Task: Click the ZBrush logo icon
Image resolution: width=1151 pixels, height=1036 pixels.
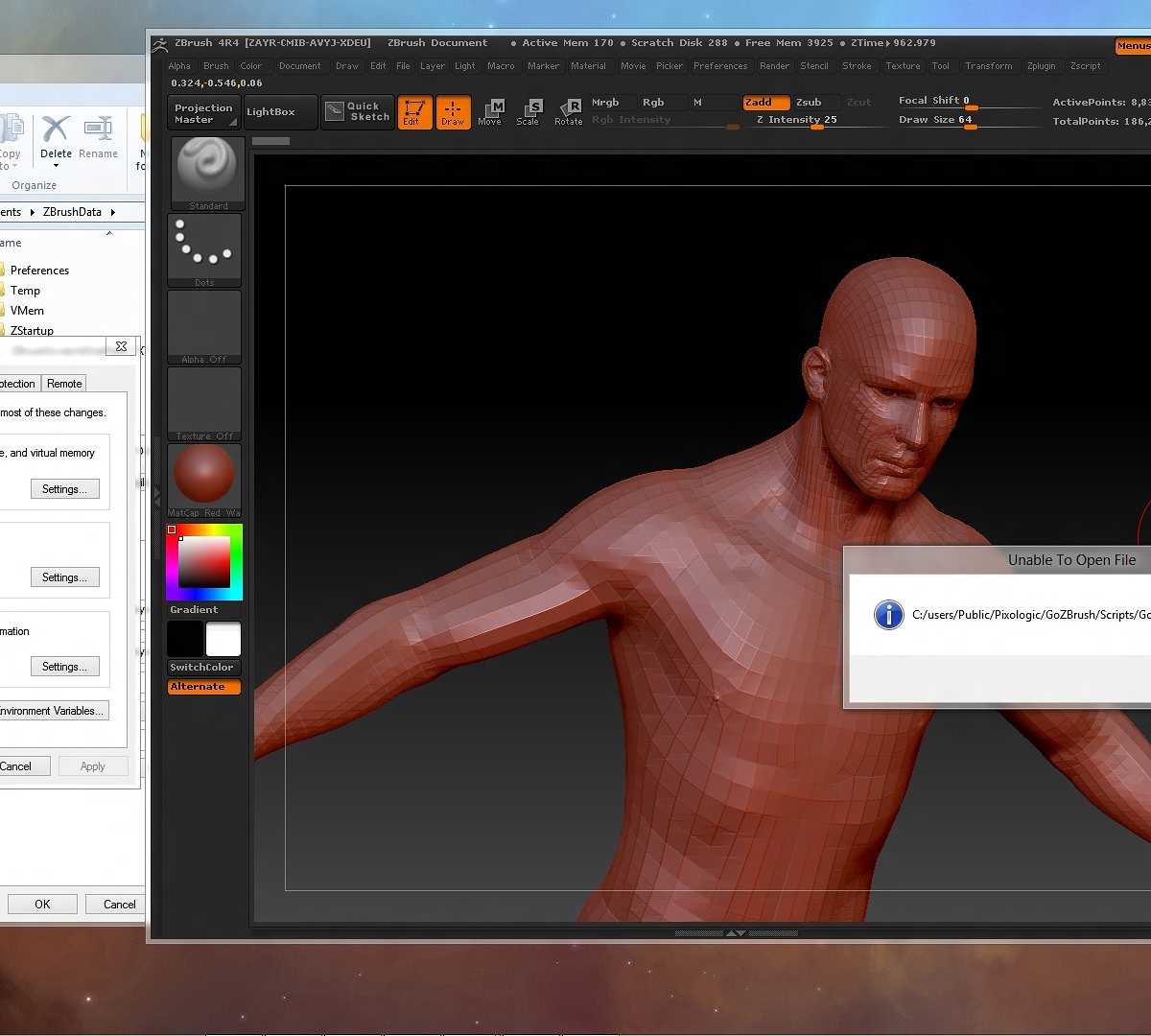Action: (159, 43)
